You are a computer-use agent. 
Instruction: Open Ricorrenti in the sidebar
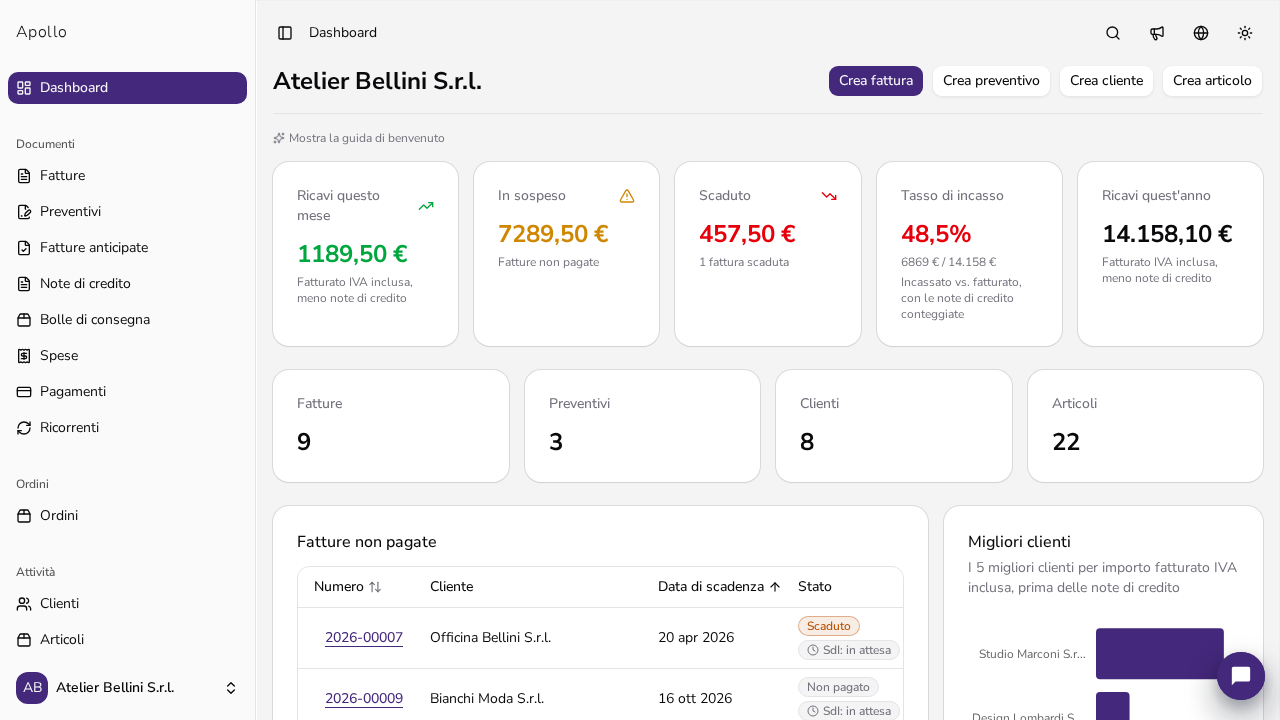(x=127, y=428)
